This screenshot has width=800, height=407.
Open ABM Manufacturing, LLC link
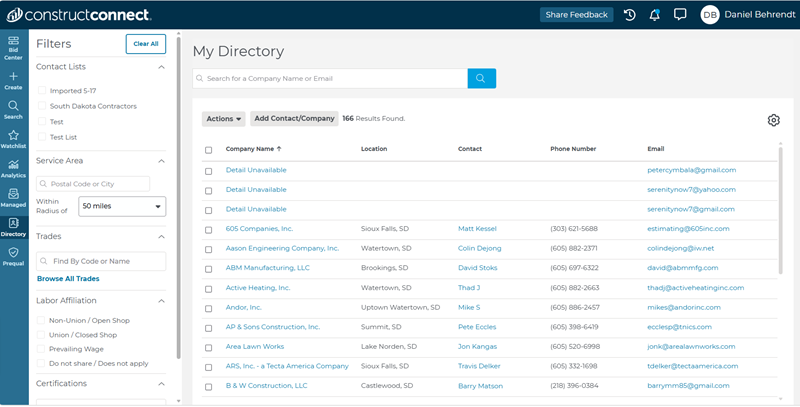pos(268,268)
